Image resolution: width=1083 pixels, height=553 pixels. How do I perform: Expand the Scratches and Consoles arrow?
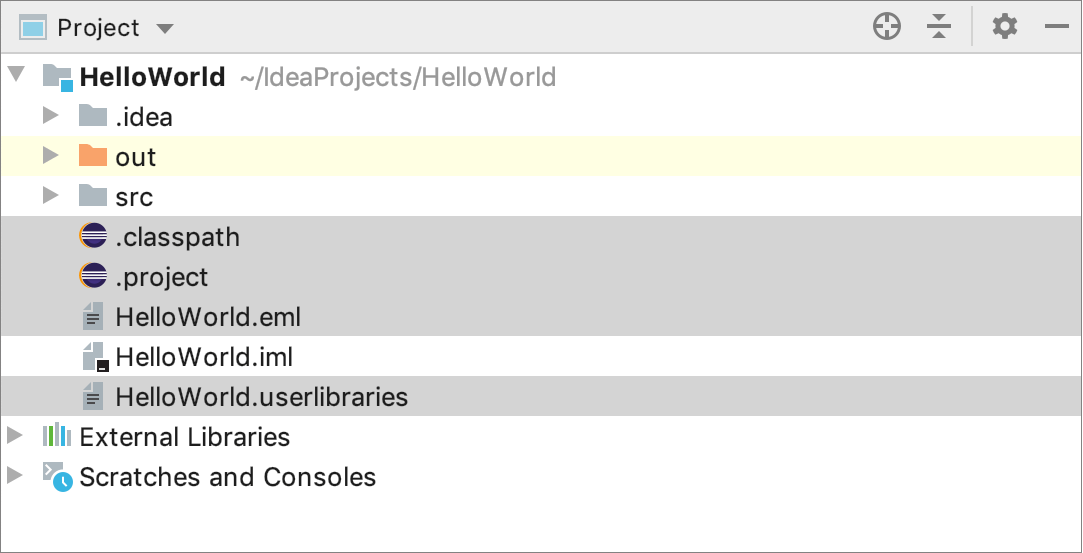14,476
